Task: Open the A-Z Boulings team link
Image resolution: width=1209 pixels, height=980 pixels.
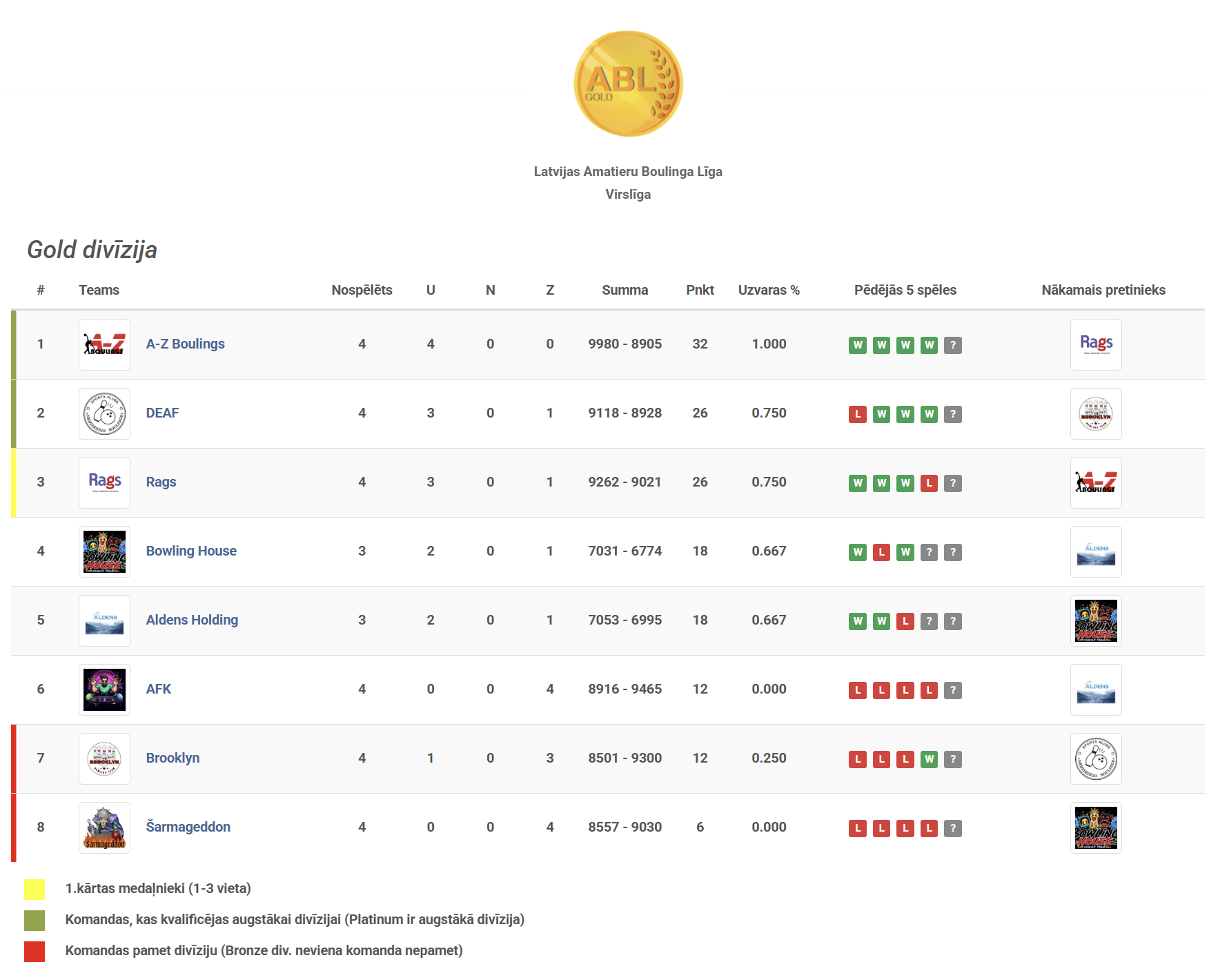Action: (185, 344)
